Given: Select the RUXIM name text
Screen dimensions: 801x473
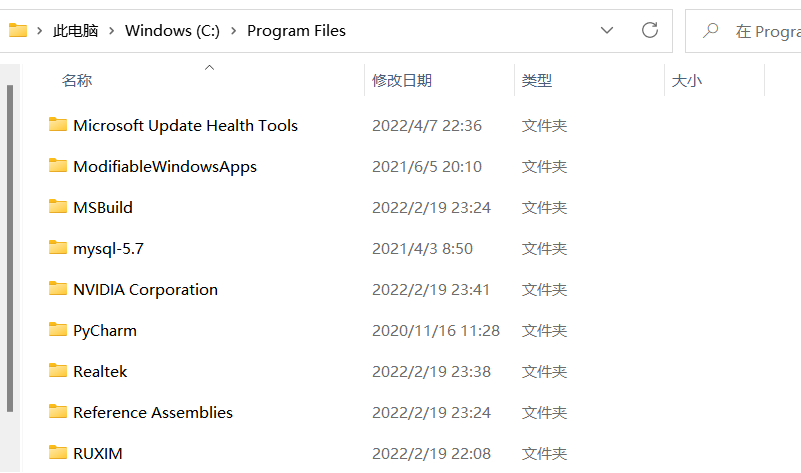Looking at the screenshot, I should 98,454.
